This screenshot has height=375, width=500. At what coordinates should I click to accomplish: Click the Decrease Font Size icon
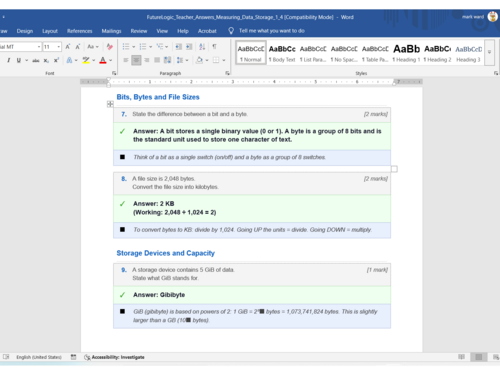78,47
